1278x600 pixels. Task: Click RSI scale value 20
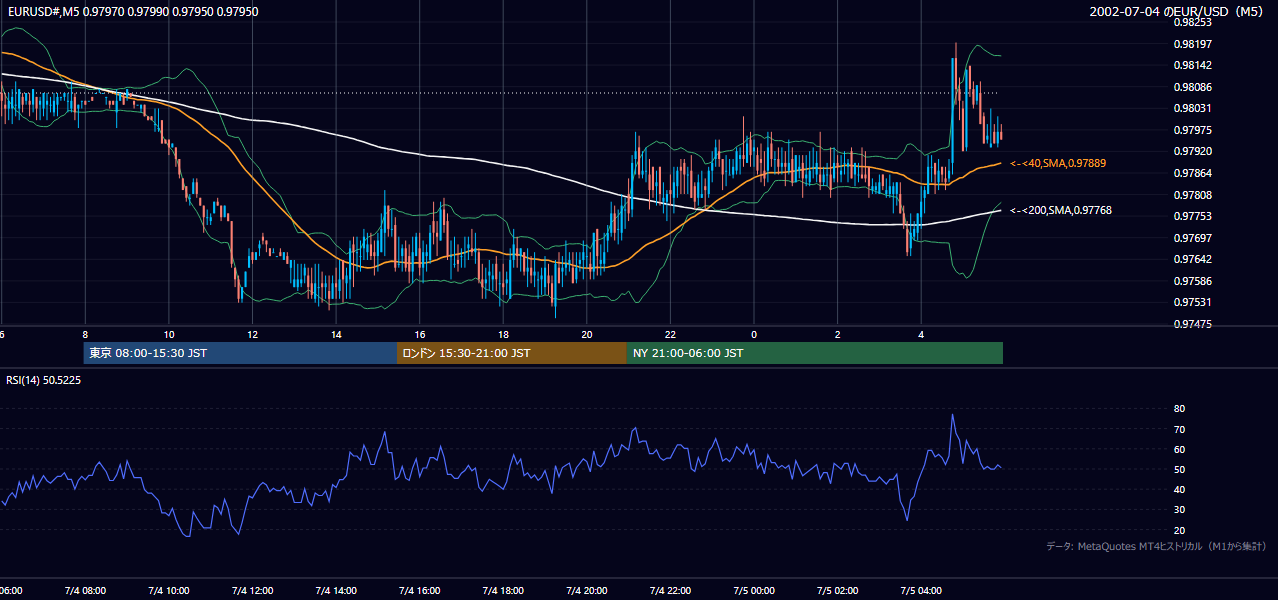pos(1179,530)
